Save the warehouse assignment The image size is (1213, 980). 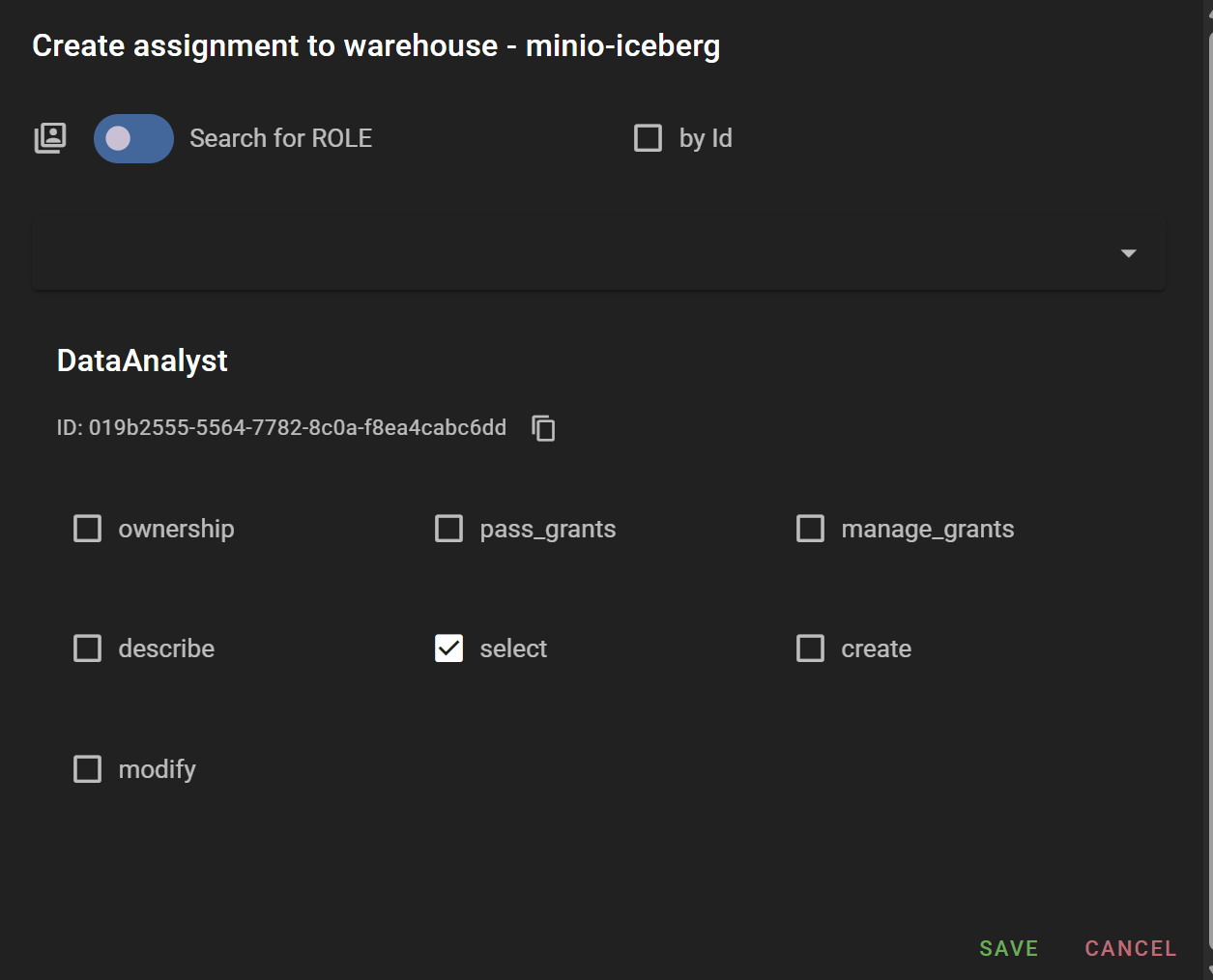[x=1008, y=948]
